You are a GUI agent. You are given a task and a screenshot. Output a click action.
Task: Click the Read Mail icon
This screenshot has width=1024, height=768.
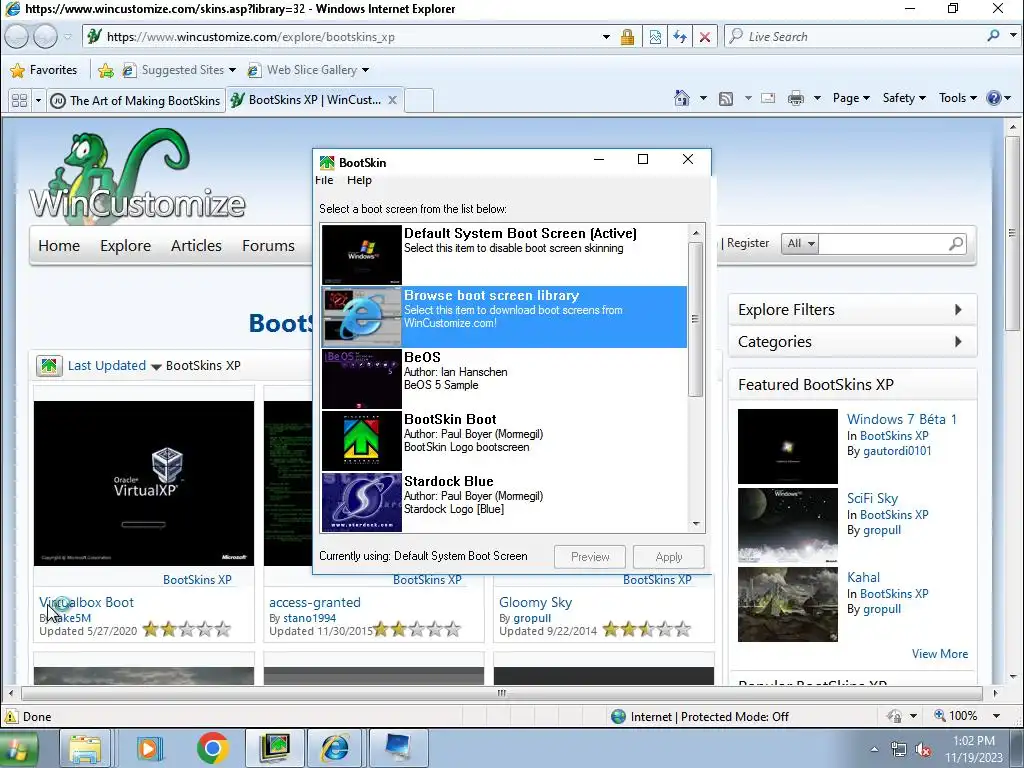768,99
